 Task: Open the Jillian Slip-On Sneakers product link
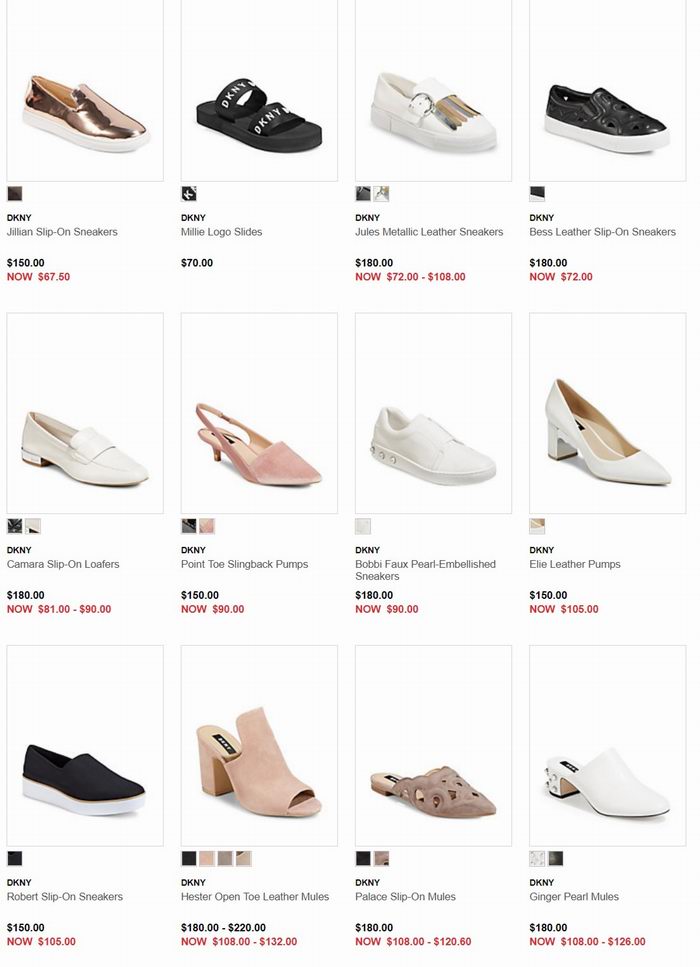tap(62, 232)
